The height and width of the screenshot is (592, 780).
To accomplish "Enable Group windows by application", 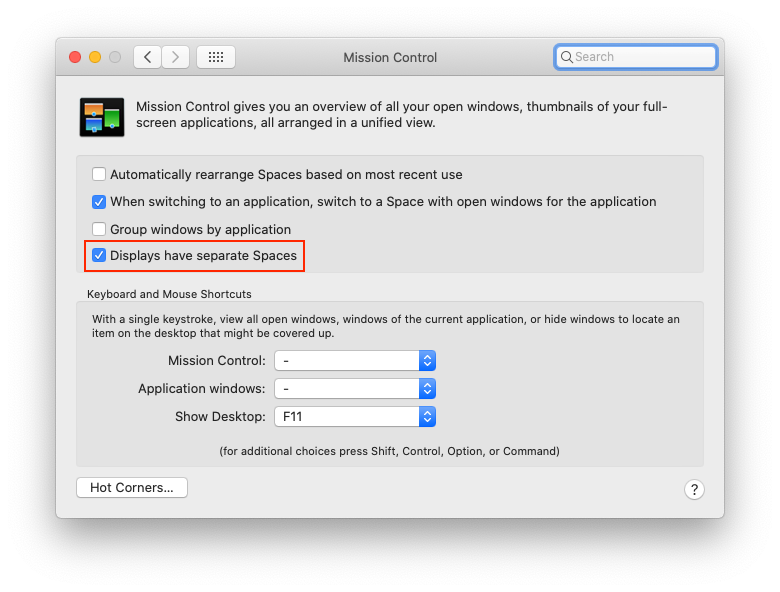I will coord(99,229).
